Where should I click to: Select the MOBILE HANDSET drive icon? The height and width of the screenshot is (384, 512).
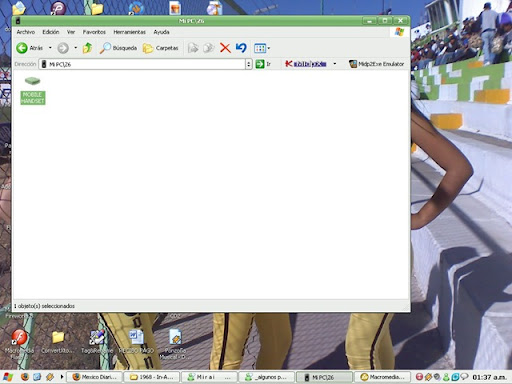(x=33, y=90)
